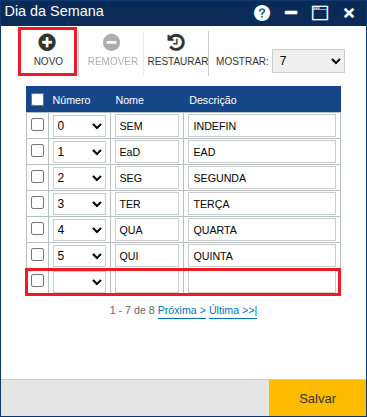Click the empty Nome field in new row

pyautogui.click(x=147, y=282)
